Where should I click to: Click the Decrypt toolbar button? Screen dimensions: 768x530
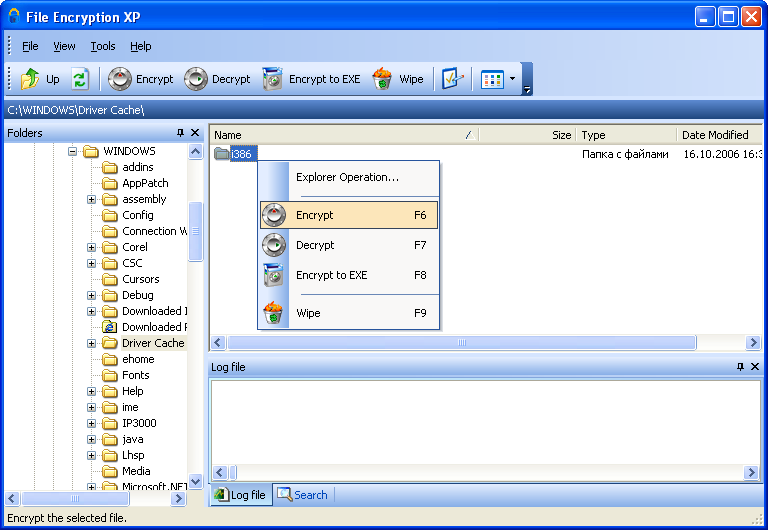coord(217,79)
